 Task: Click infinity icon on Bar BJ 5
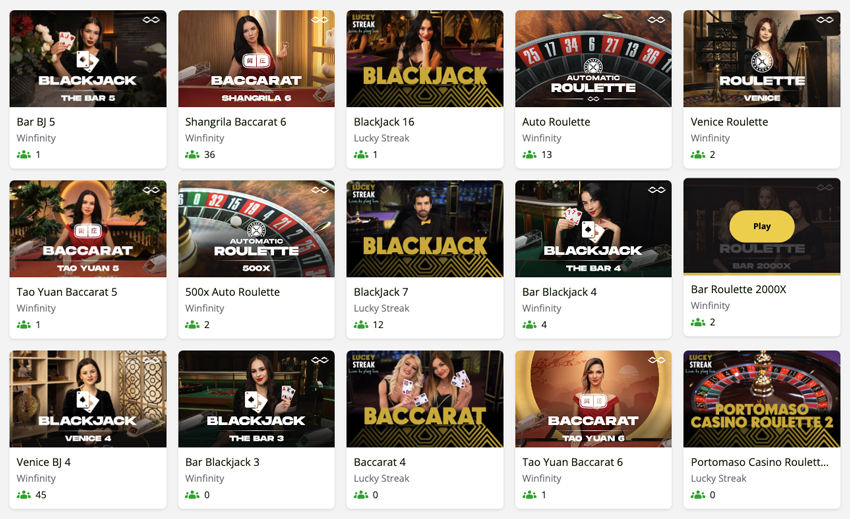click(x=151, y=20)
